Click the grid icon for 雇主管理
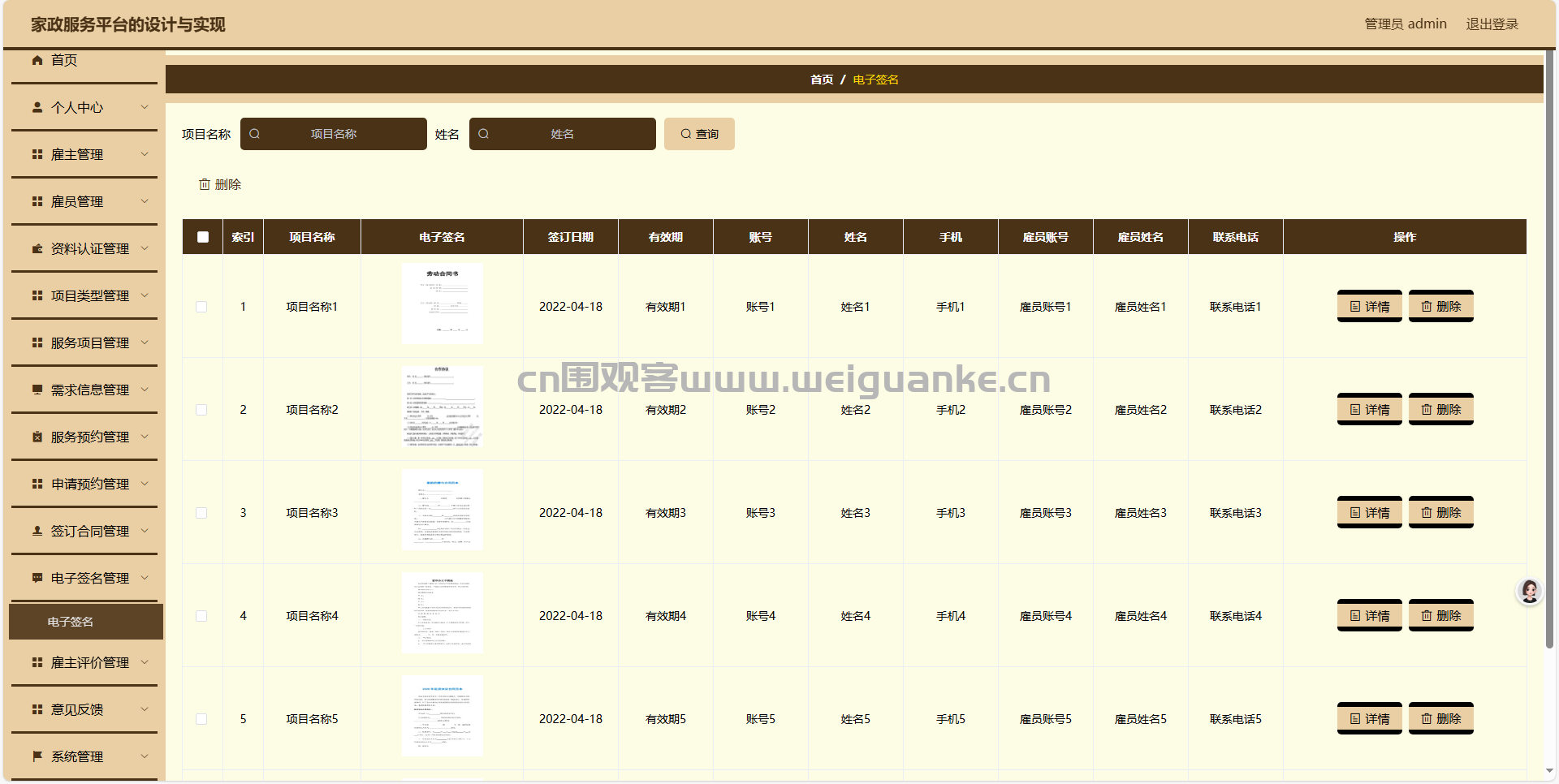The height and width of the screenshot is (784, 1559). tap(37, 154)
